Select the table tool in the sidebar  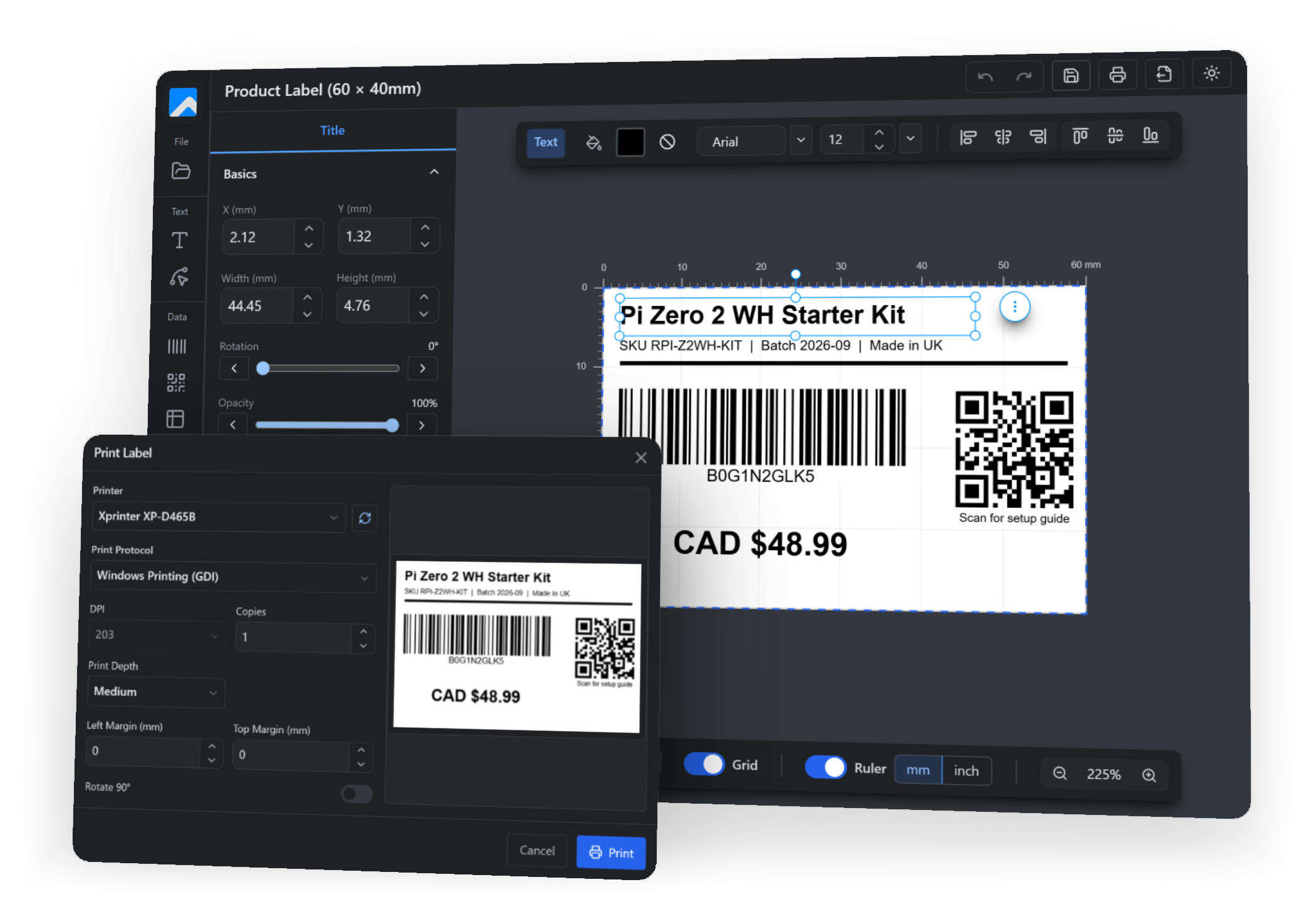tap(175, 418)
